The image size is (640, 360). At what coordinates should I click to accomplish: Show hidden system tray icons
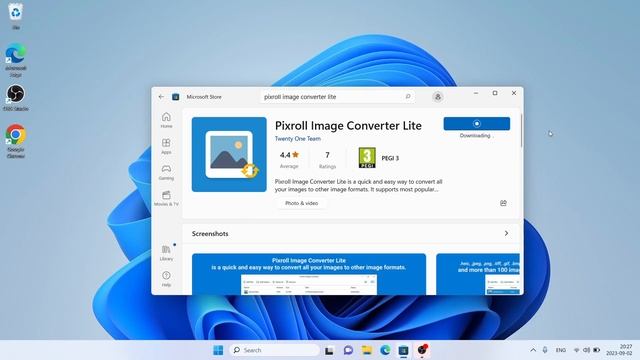point(533,350)
